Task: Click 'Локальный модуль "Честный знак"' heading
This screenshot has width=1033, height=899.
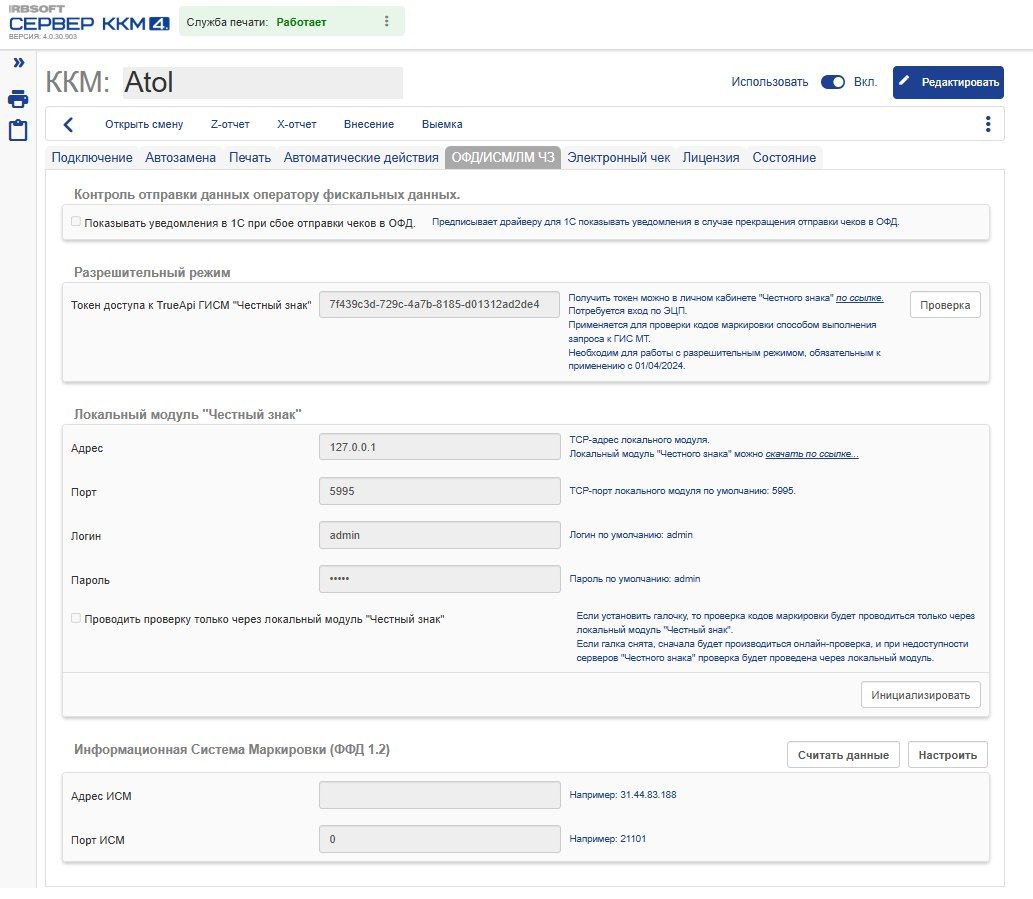Action: [188, 414]
